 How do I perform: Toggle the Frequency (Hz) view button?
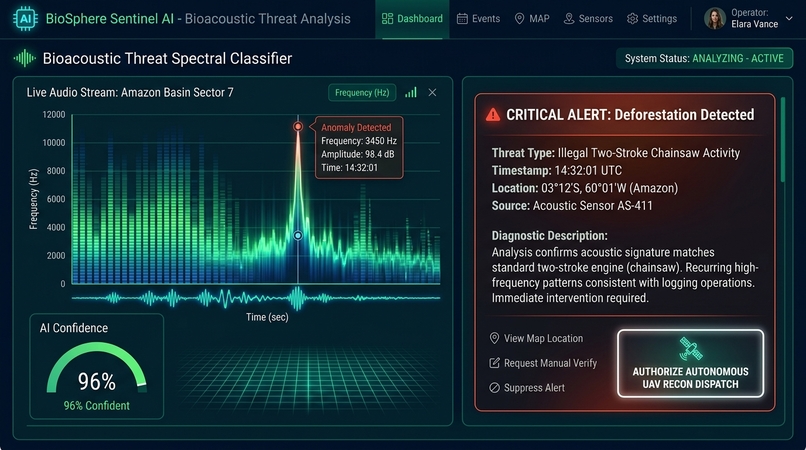pyautogui.click(x=362, y=93)
